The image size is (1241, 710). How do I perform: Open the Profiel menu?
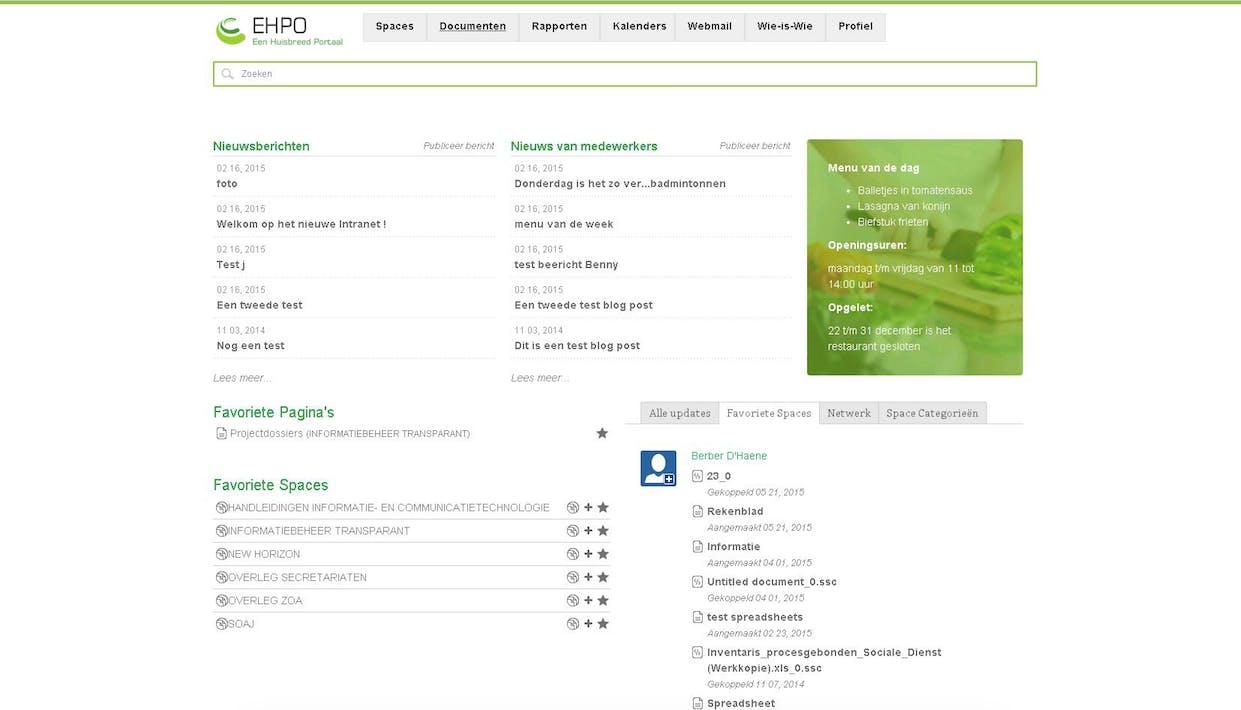point(856,27)
